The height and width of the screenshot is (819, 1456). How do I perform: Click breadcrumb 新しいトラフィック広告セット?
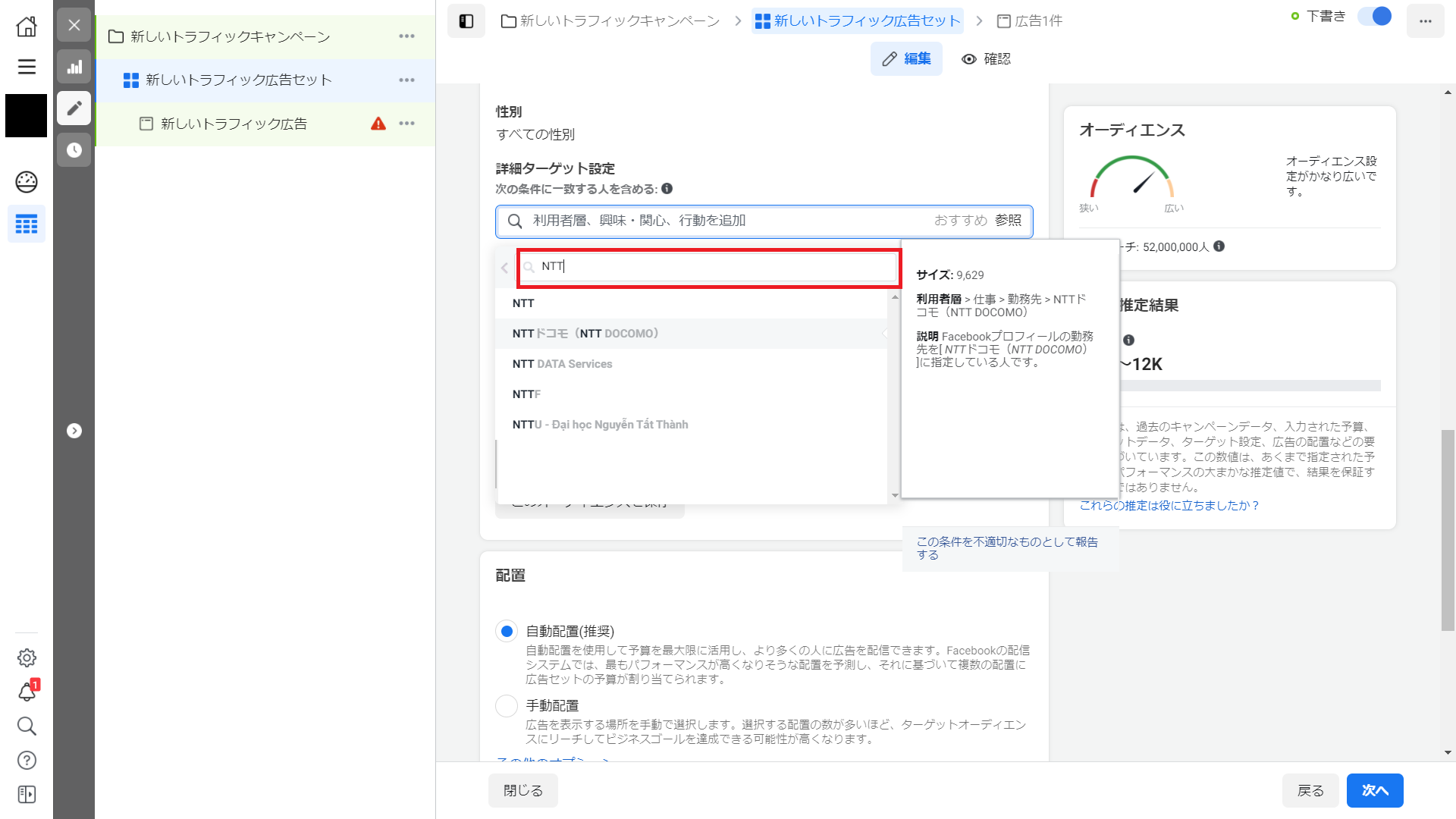point(858,21)
